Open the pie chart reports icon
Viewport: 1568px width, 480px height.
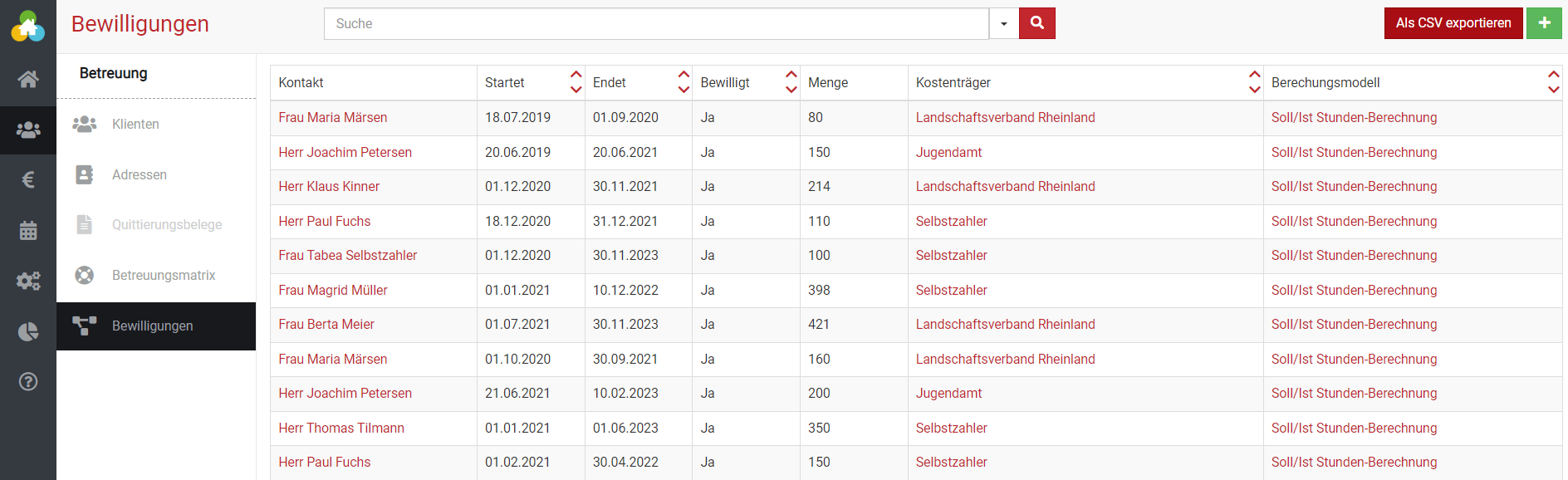click(28, 332)
